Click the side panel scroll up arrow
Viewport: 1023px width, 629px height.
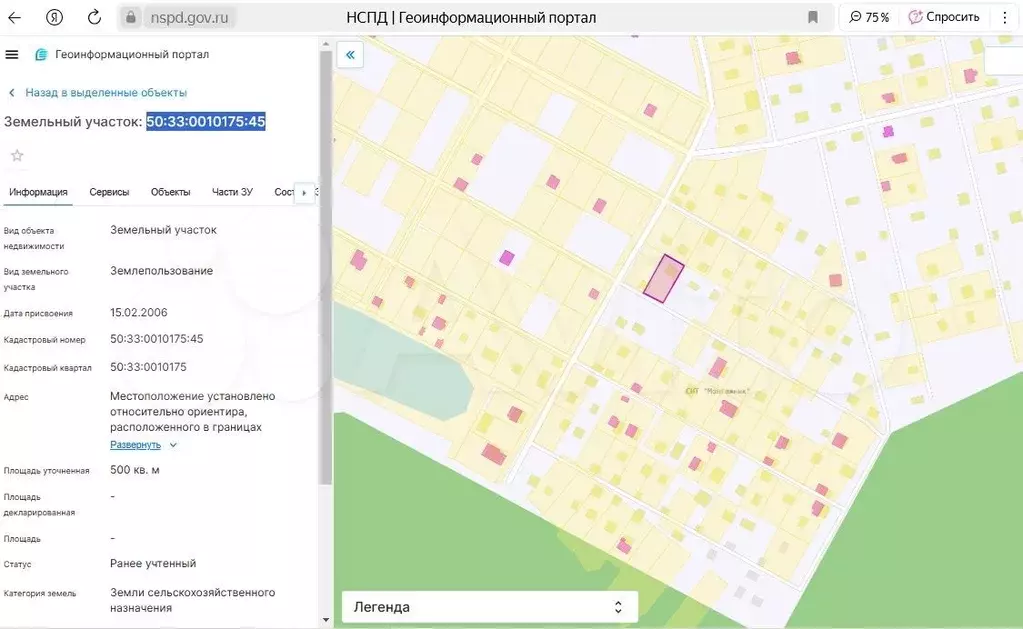pyautogui.click(x=326, y=44)
